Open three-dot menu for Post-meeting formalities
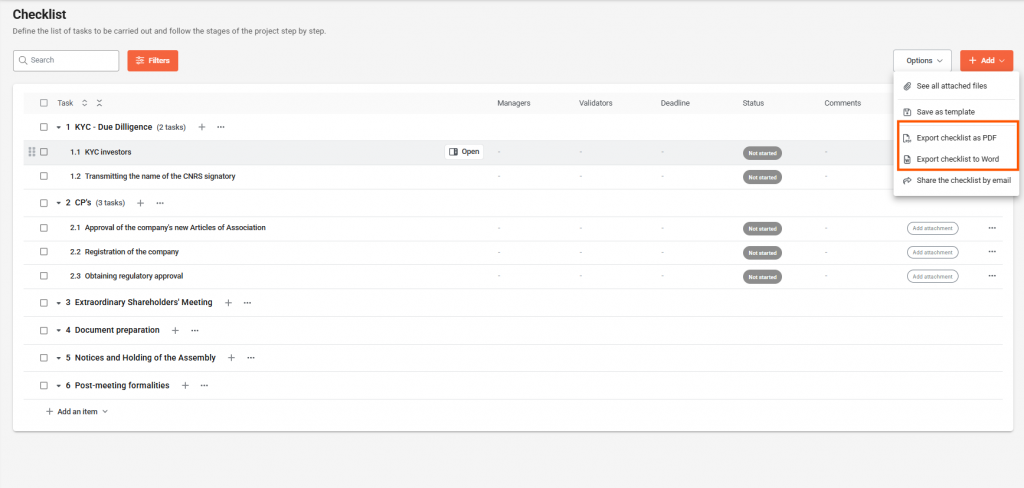Screen dimensions: 1024x488 click(x=204, y=385)
